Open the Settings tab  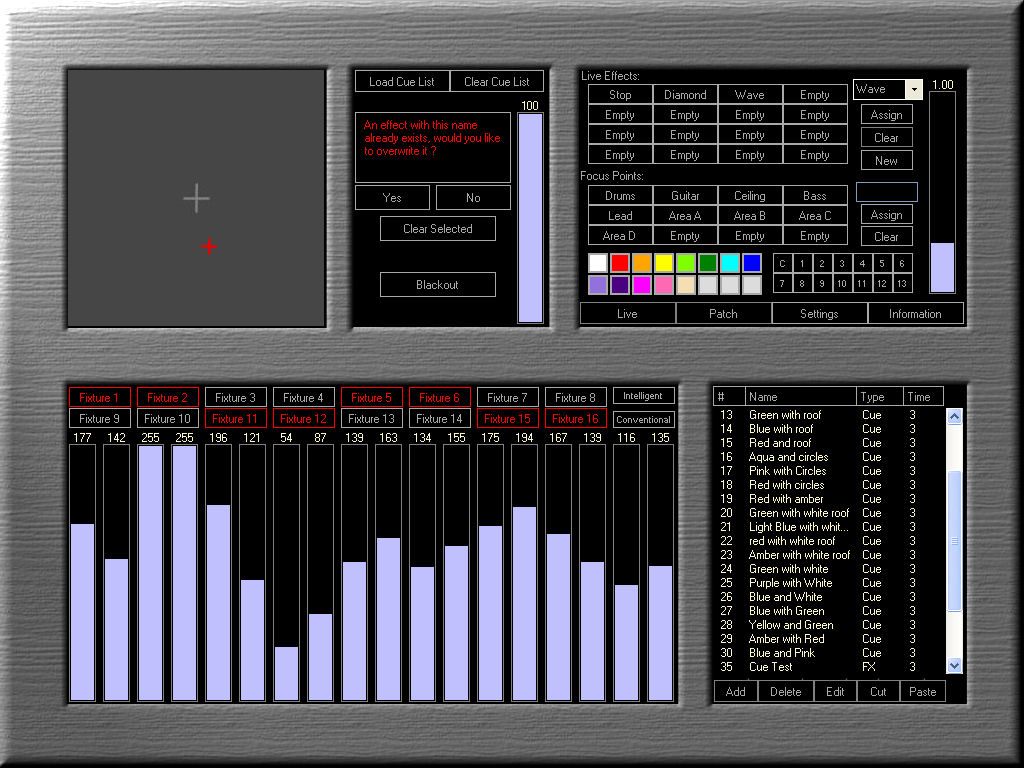tap(819, 313)
